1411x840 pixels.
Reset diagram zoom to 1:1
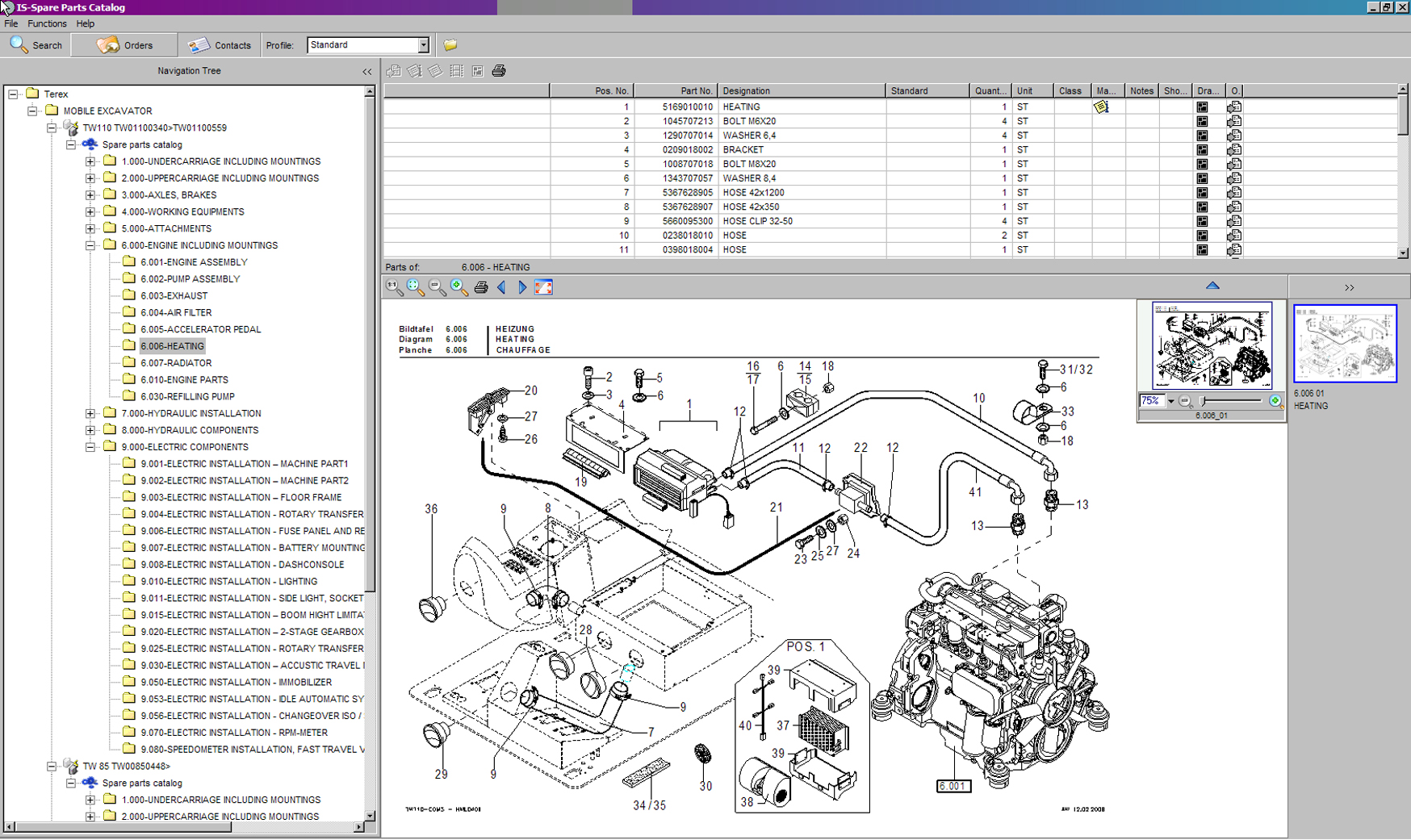394,287
